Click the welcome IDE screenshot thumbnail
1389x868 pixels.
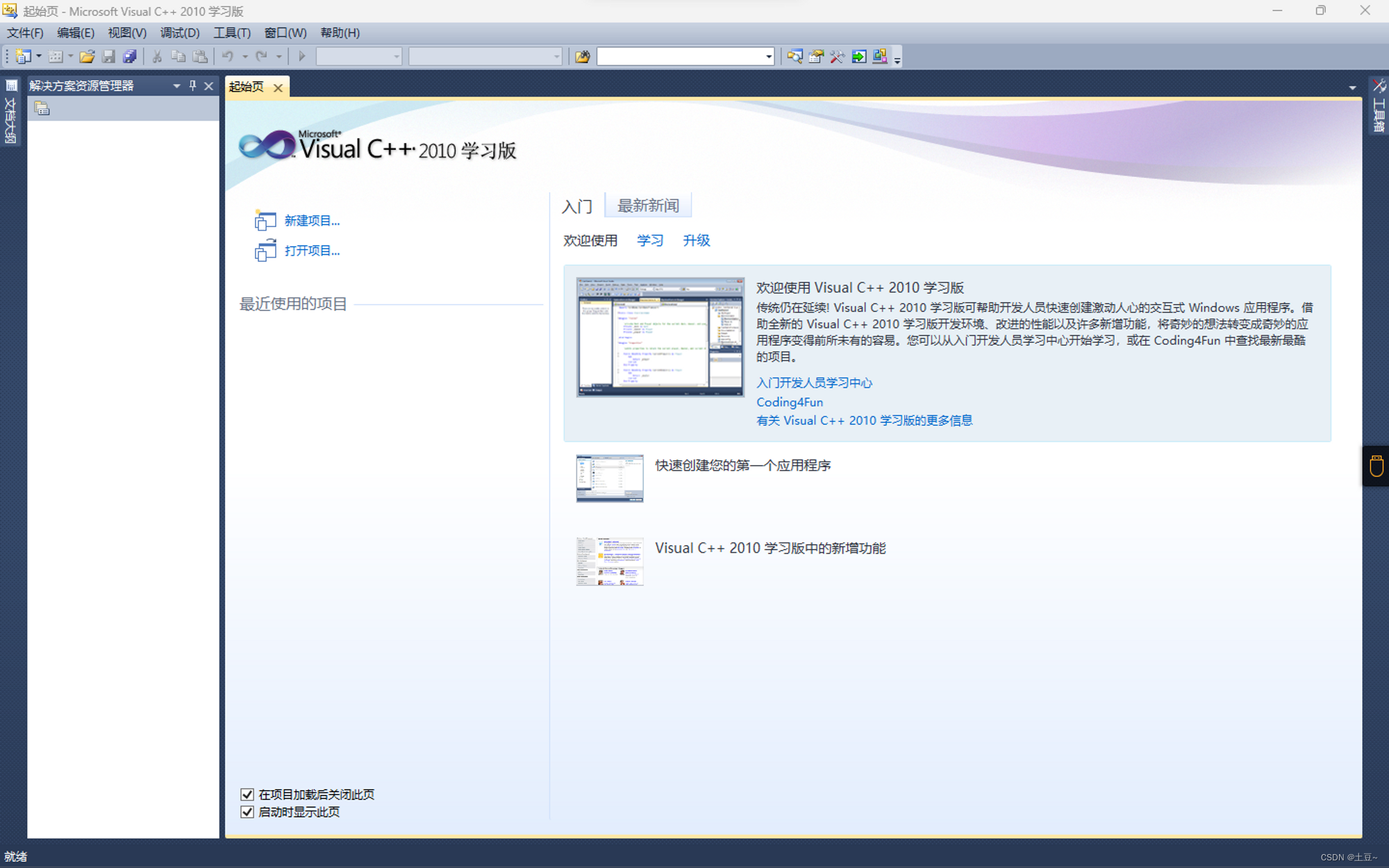click(x=660, y=337)
